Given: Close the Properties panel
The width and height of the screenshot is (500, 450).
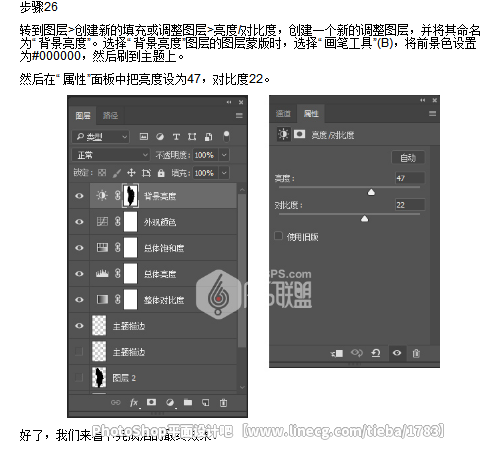Looking at the screenshot, I should pos(435,100).
